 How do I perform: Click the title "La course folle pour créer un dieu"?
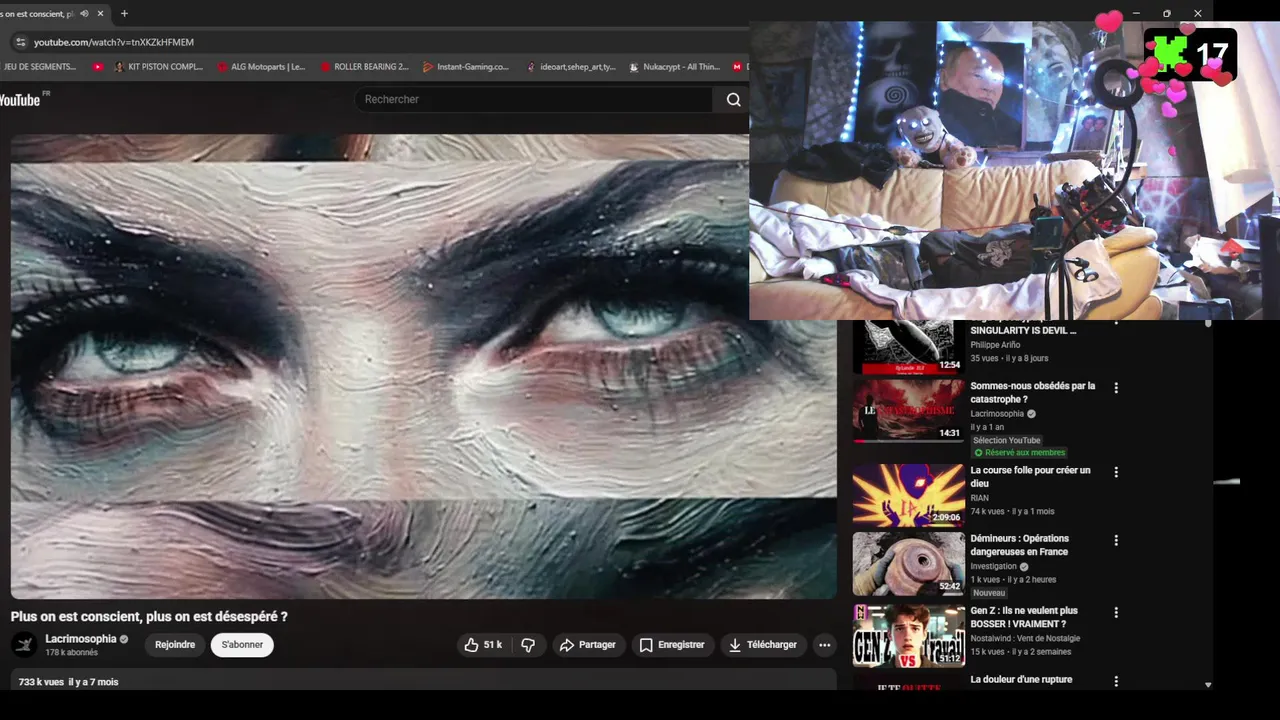pos(1030,477)
